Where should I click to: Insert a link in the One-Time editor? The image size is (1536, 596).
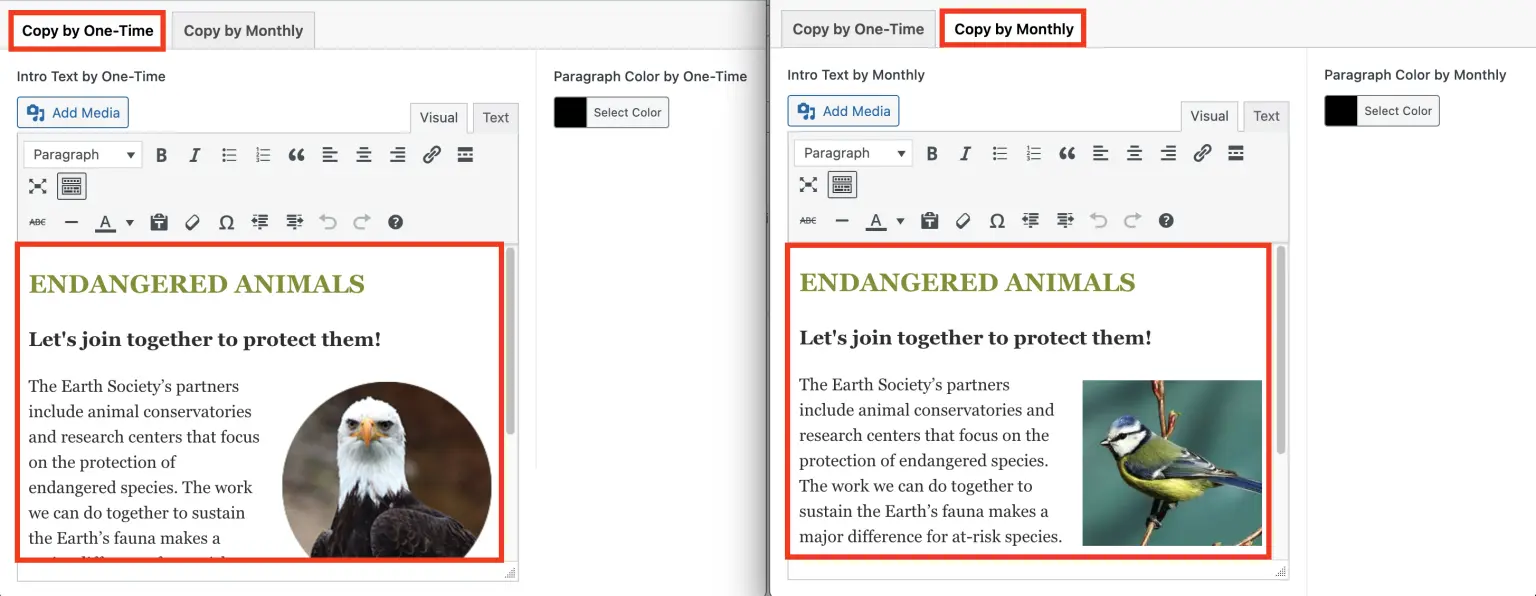tap(431, 155)
